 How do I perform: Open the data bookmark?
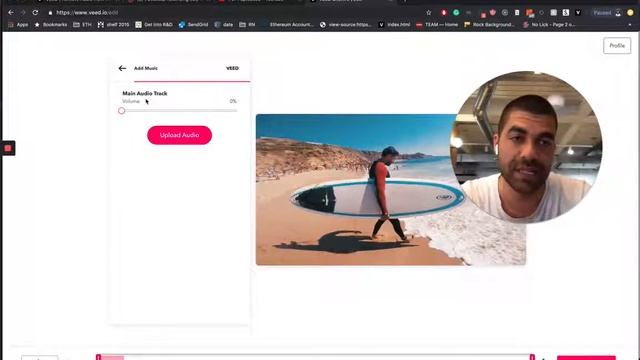pos(224,24)
